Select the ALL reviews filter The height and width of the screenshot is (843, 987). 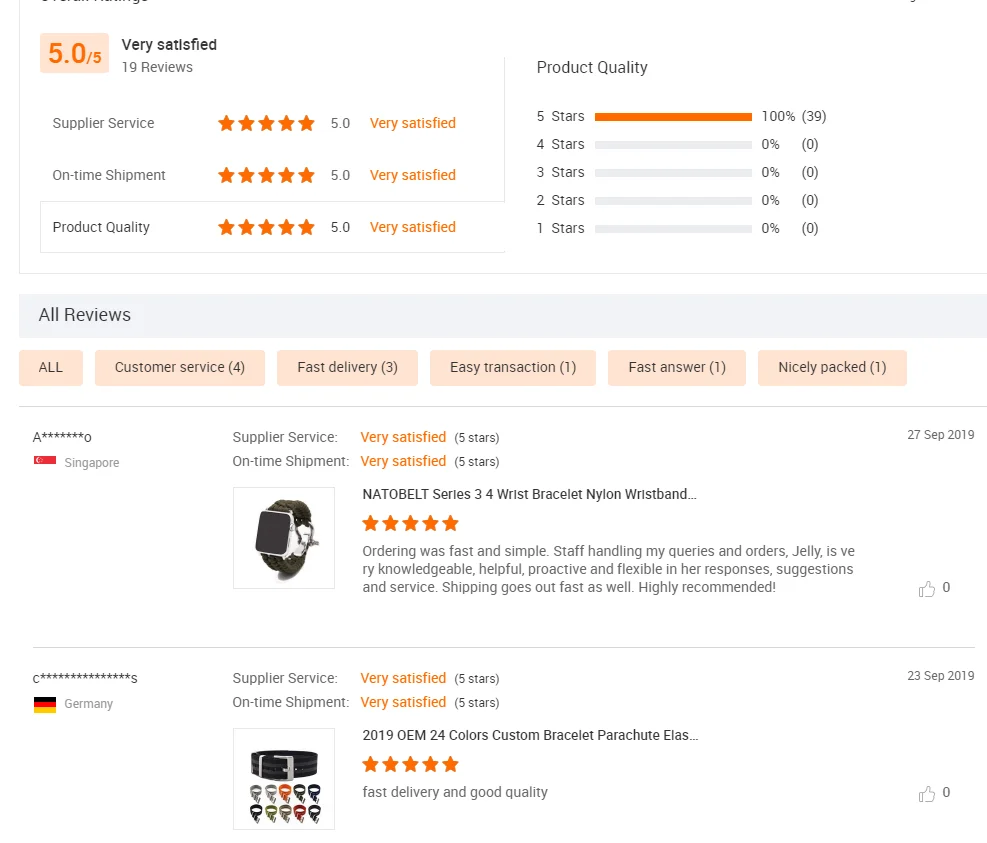tap(51, 367)
